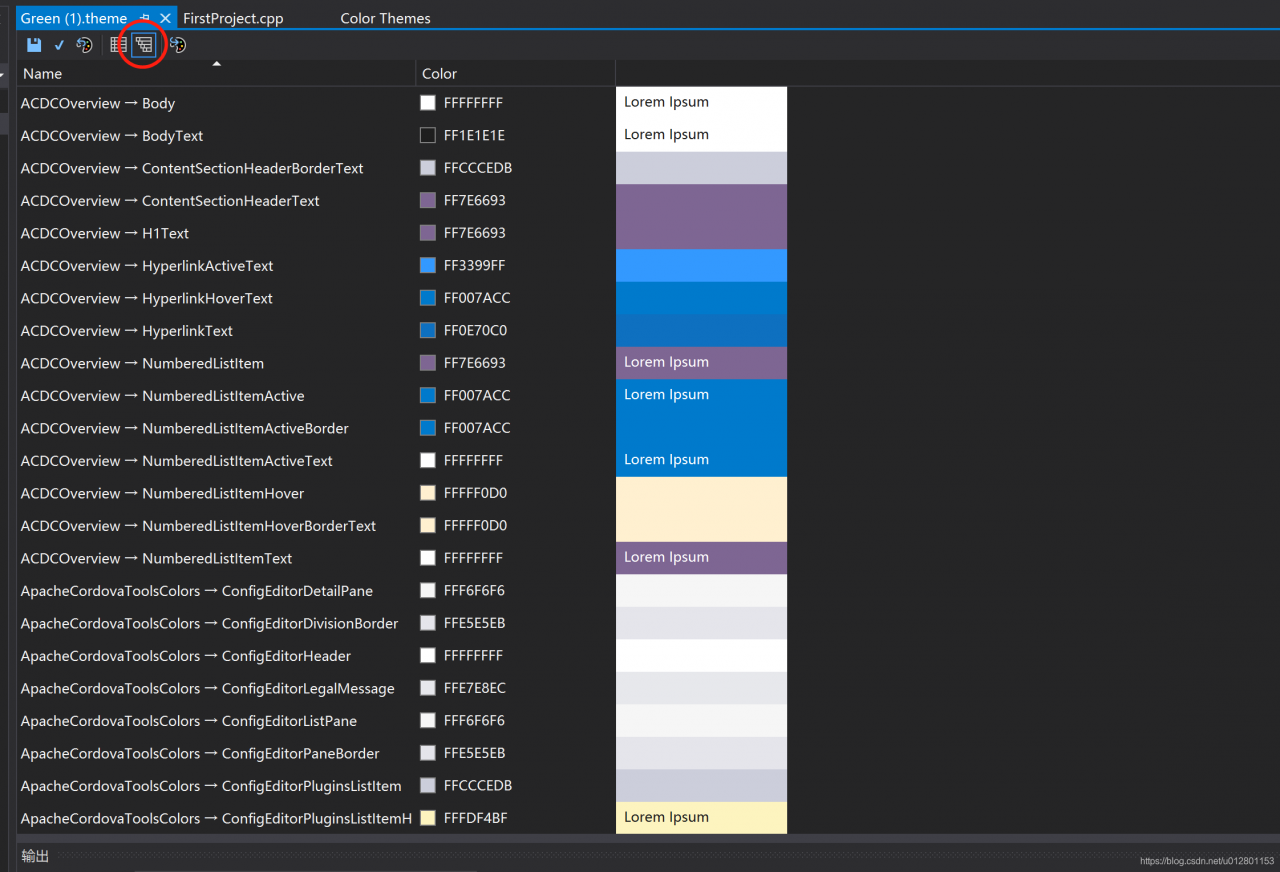Click swatch for ConfigEditorDetailPane
1280x872 pixels.
428,590
